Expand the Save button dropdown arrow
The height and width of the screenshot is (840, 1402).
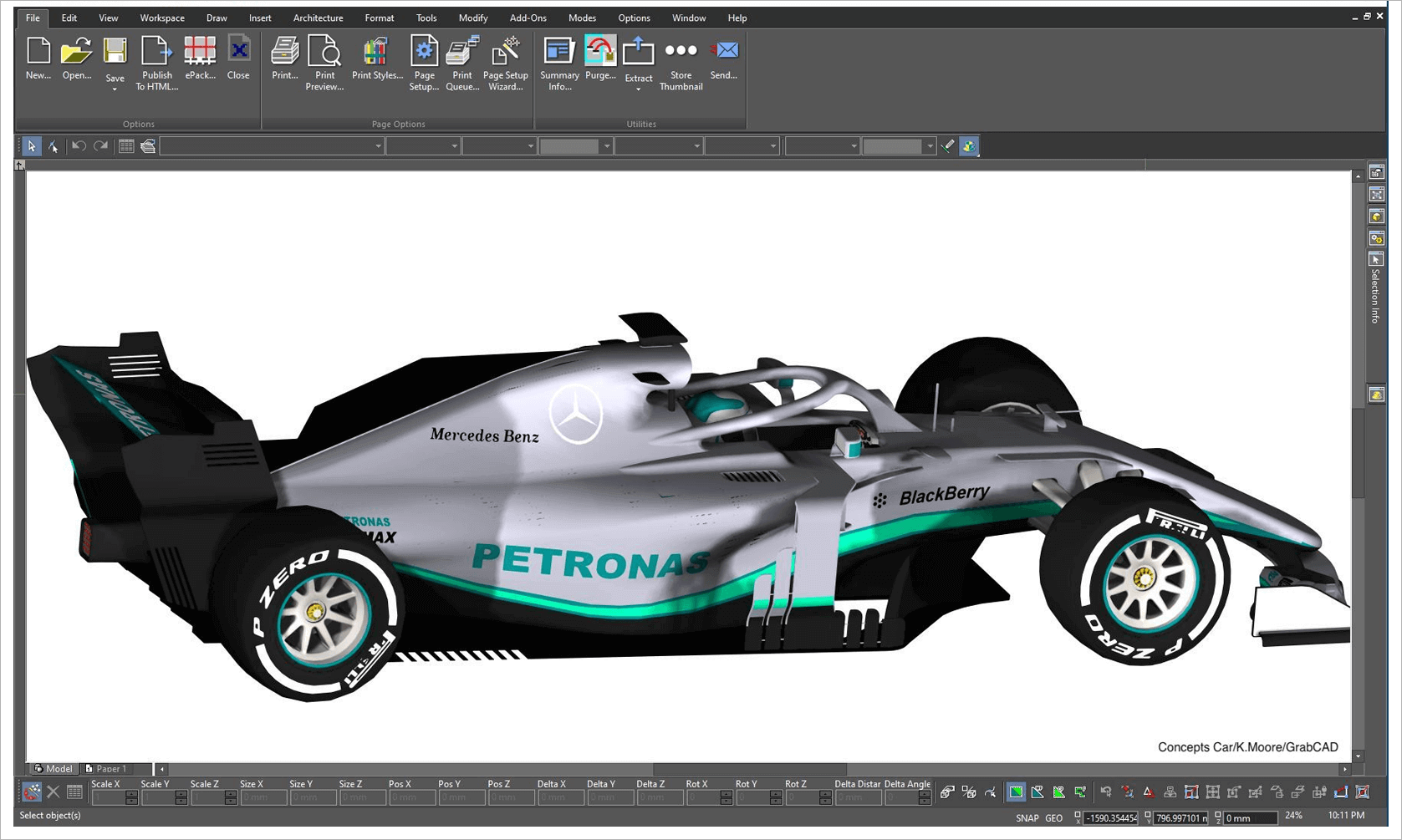115,89
